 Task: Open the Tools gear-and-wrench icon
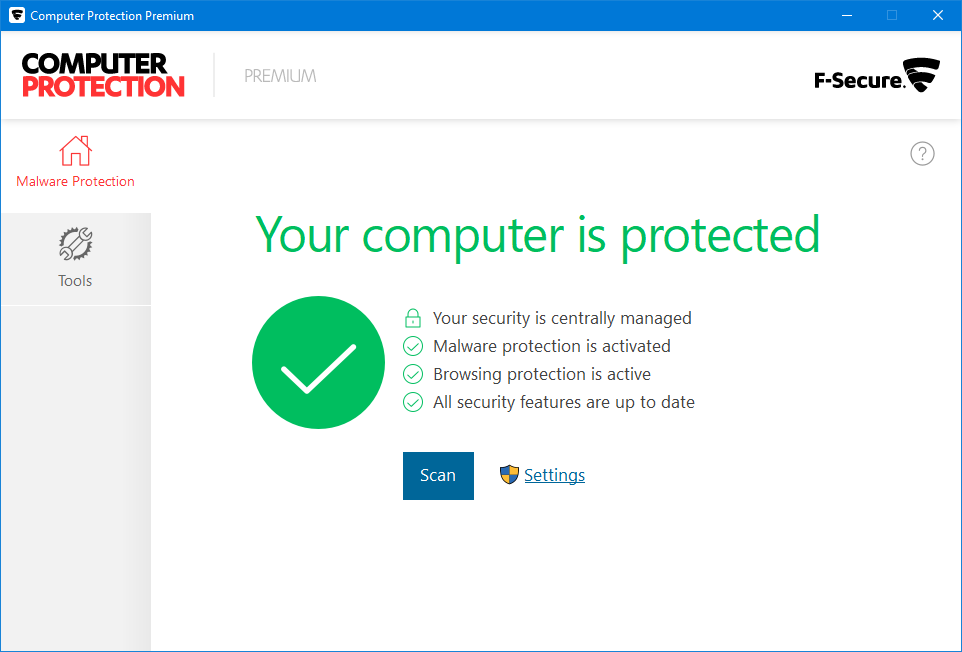(x=75, y=244)
